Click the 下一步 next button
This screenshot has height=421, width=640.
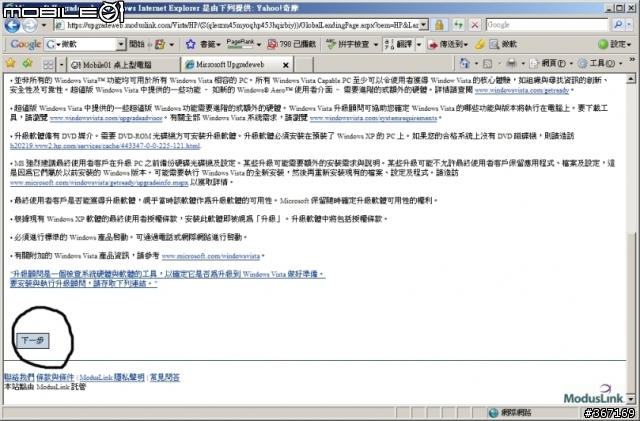tap(33, 341)
